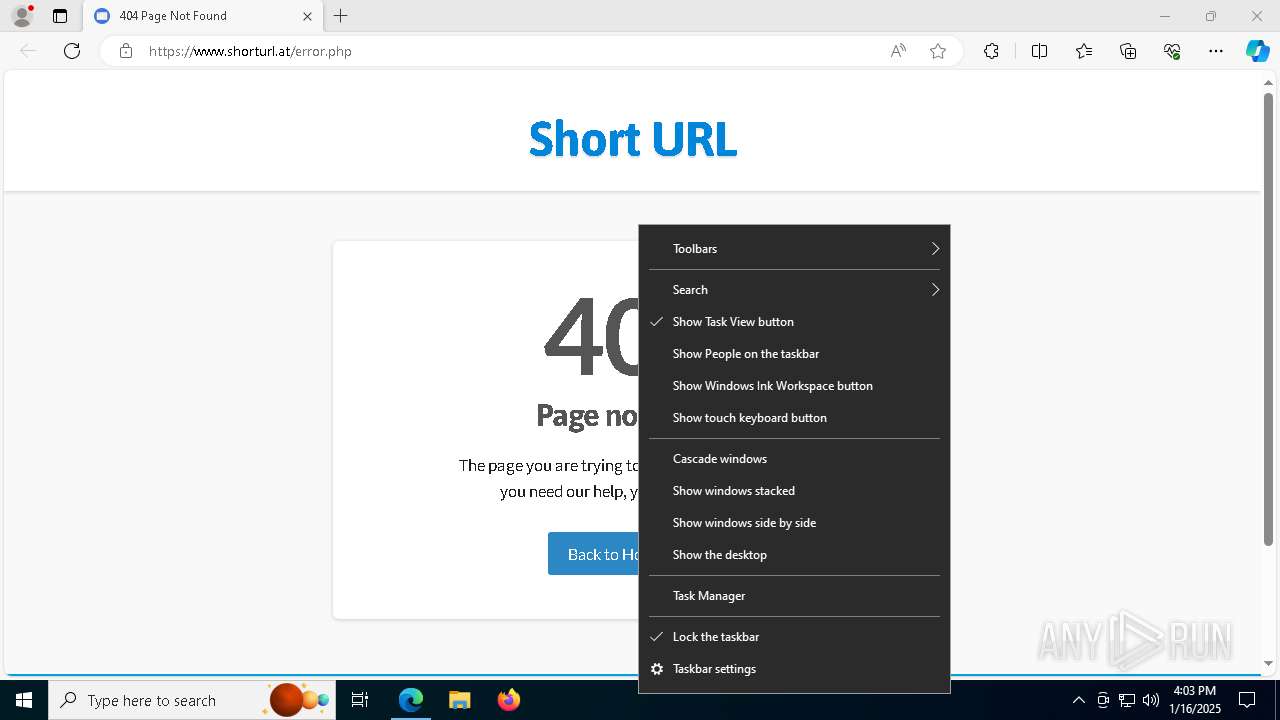The height and width of the screenshot is (720, 1280).
Task: Close the 404 Page Not Found tab
Action: point(307,16)
